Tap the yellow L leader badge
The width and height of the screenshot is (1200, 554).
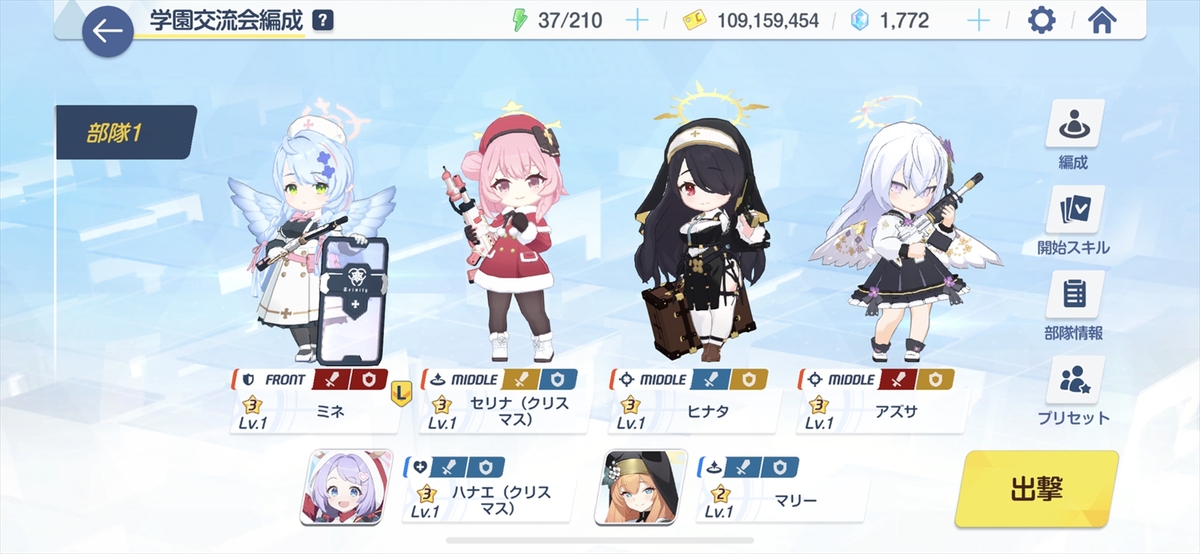tap(401, 391)
